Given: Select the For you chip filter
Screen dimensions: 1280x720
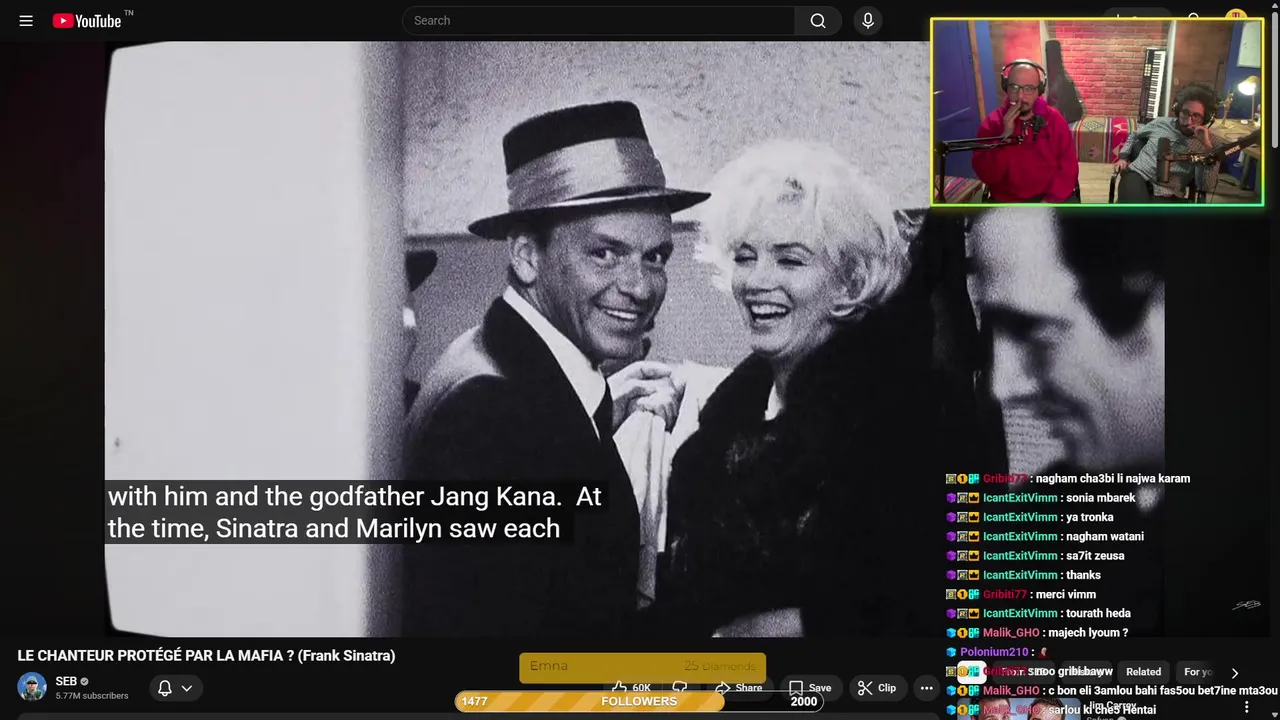Looking at the screenshot, I should pyautogui.click(x=1198, y=672).
